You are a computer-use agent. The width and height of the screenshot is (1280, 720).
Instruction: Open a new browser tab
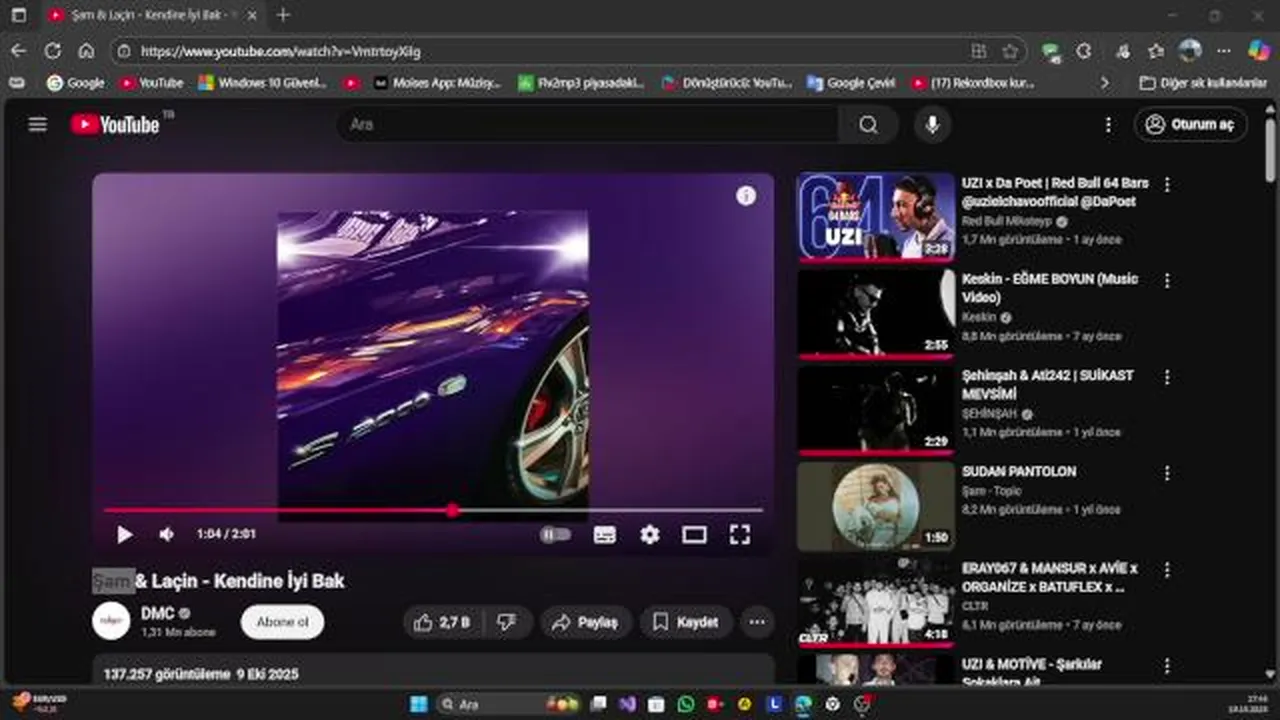pyautogui.click(x=283, y=15)
